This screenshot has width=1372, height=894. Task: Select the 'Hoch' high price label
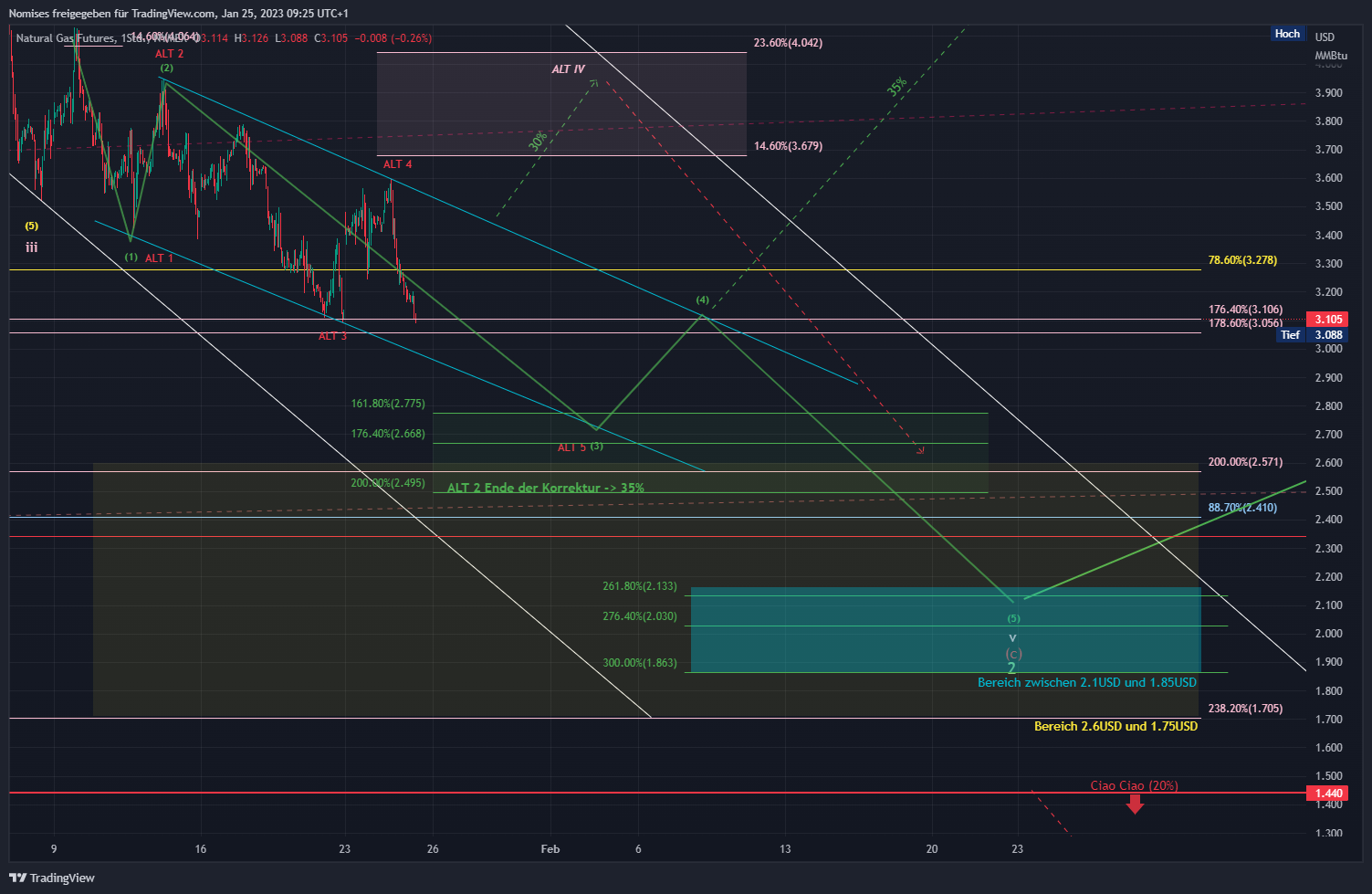(1287, 34)
